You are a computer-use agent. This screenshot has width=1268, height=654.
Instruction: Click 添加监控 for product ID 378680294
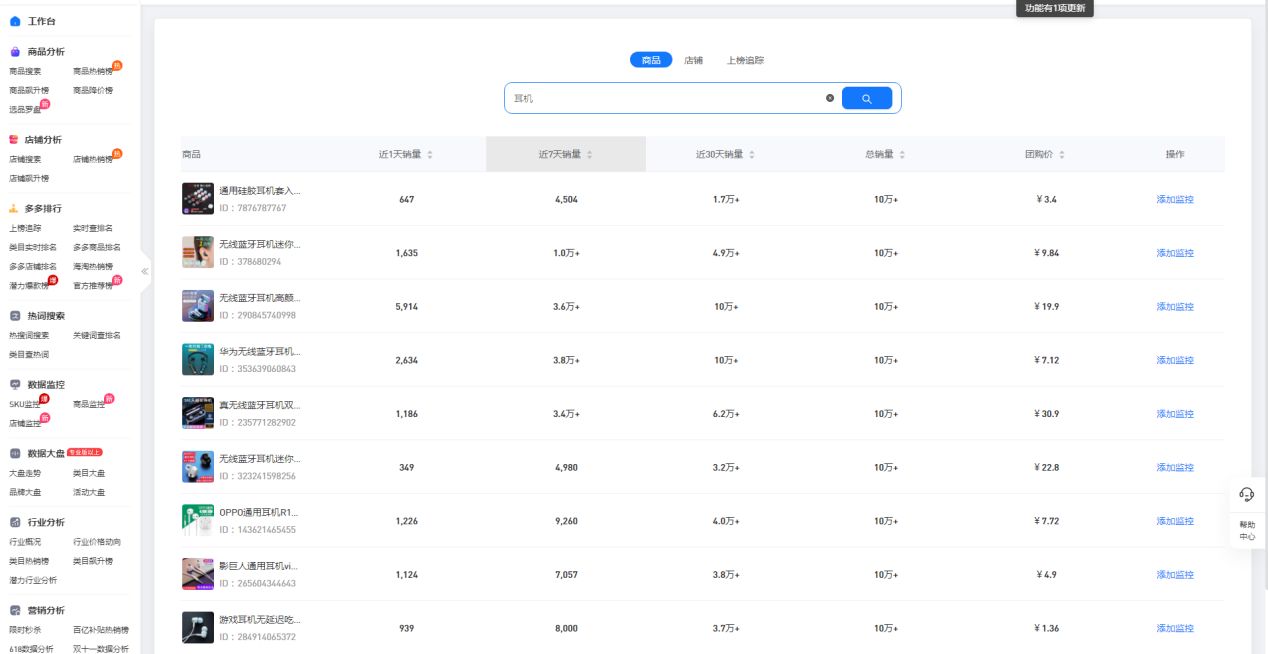pos(1175,253)
